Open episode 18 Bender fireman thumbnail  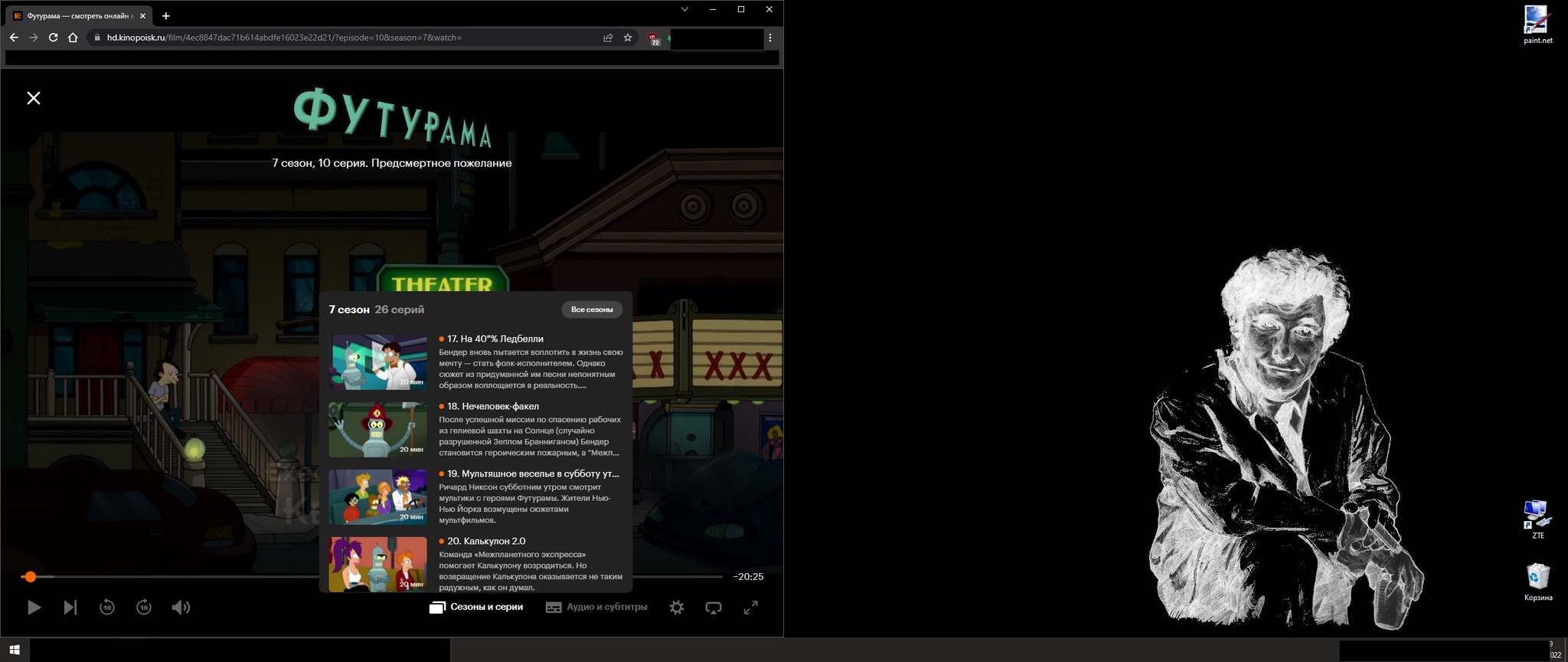point(378,430)
